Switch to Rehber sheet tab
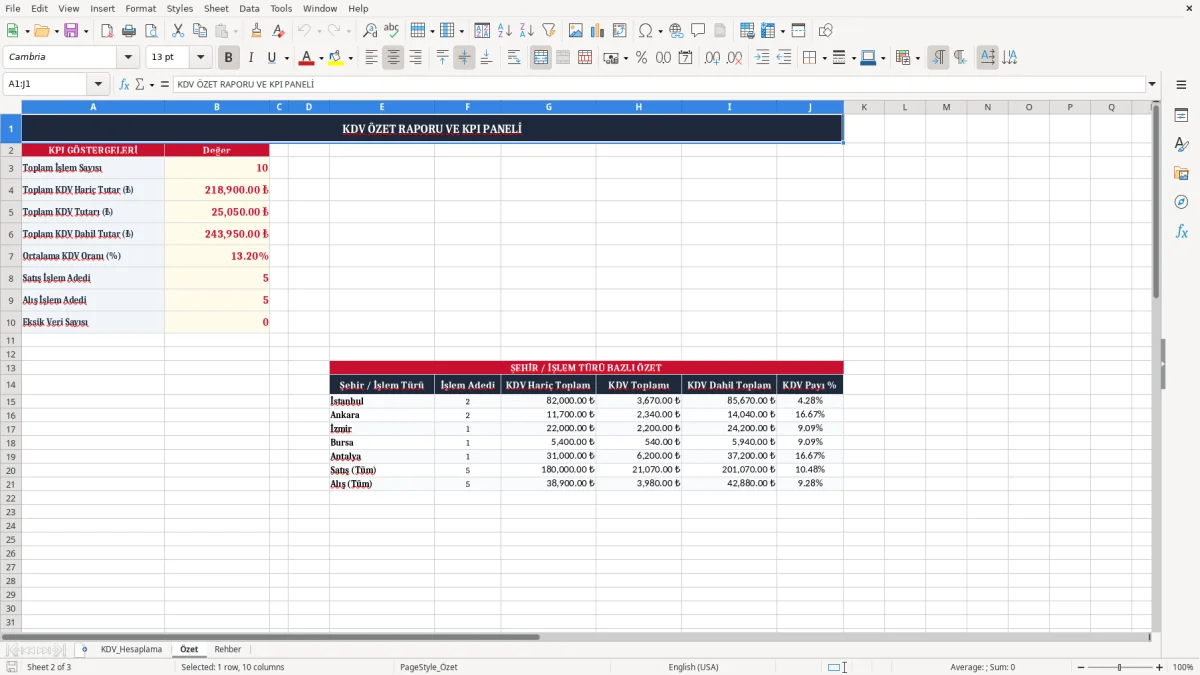Screen dimensions: 1200x675 click(228, 650)
